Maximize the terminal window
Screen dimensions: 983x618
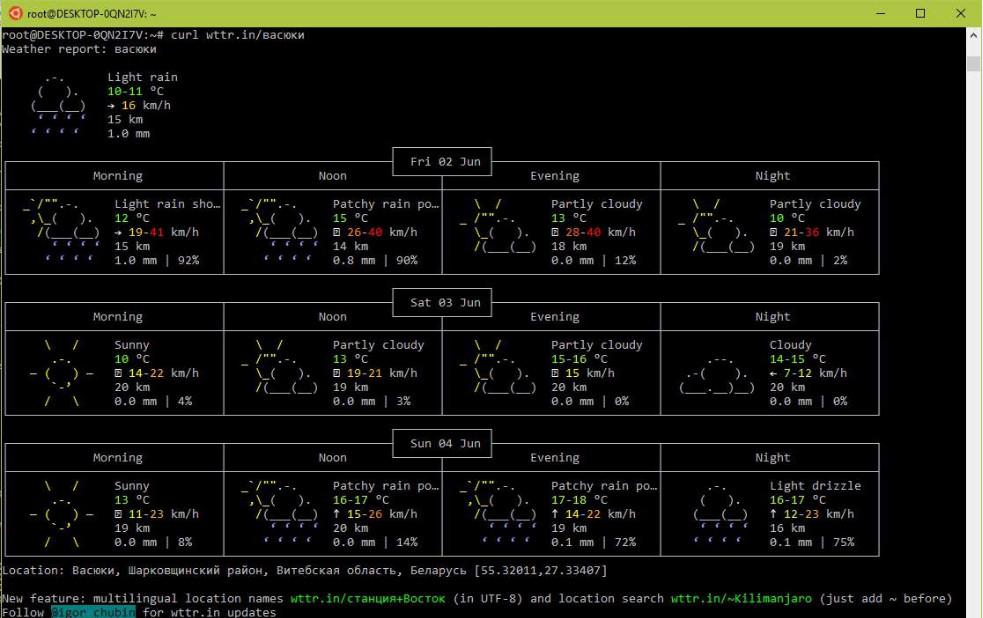pos(920,13)
